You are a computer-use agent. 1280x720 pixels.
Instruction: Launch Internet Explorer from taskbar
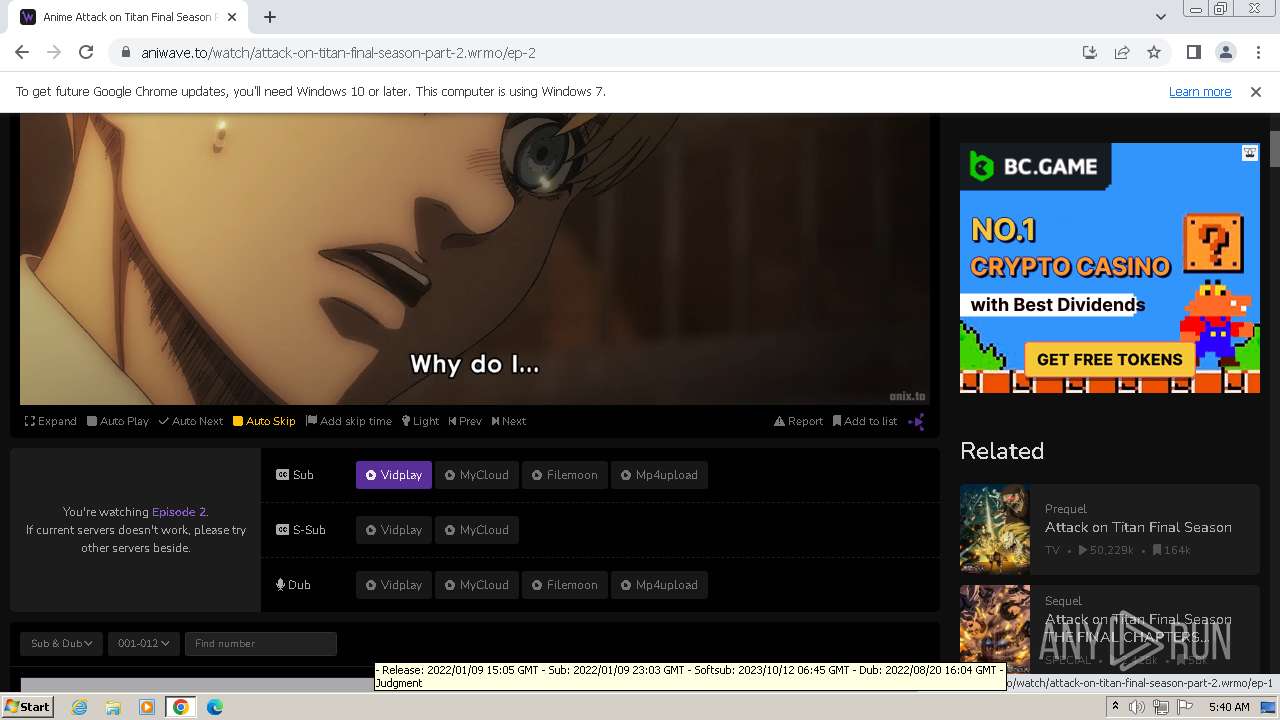(80, 707)
